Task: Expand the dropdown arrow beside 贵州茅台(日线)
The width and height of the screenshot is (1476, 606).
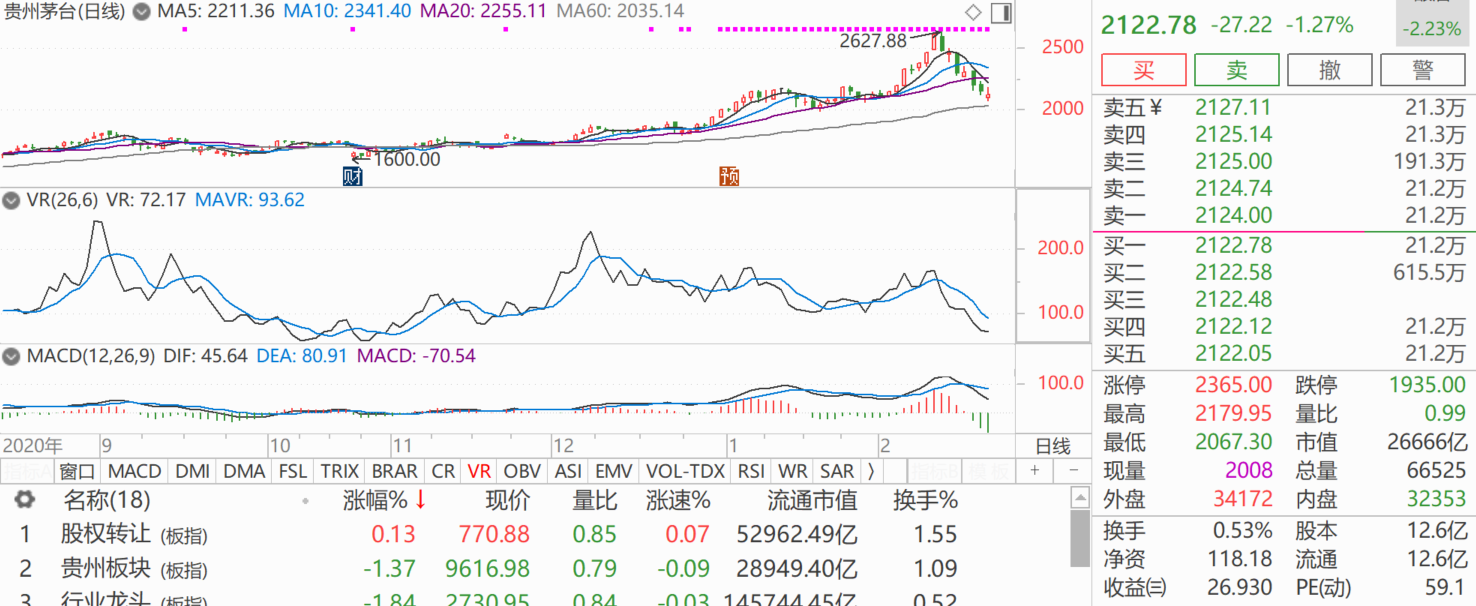Action: [x=142, y=12]
